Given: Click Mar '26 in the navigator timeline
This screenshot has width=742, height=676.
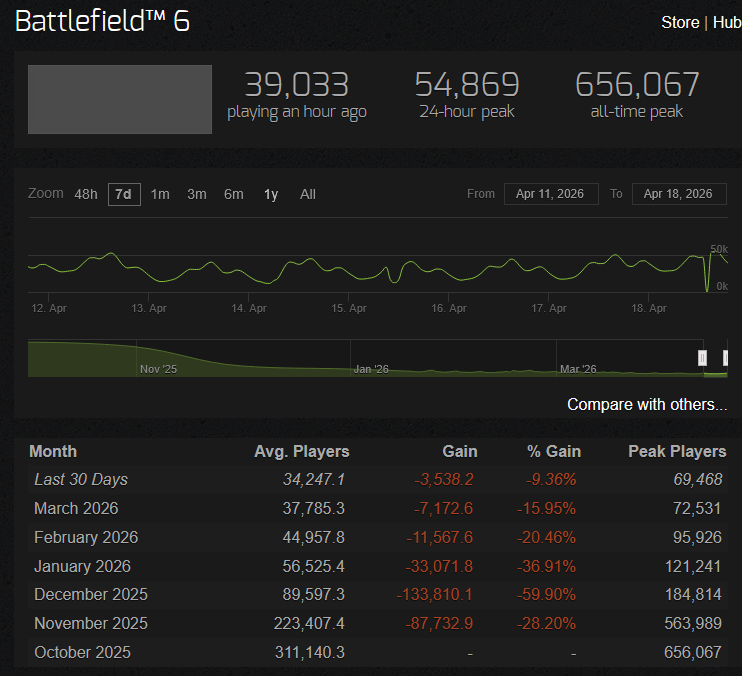Looking at the screenshot, I should (x=578, y=369).
